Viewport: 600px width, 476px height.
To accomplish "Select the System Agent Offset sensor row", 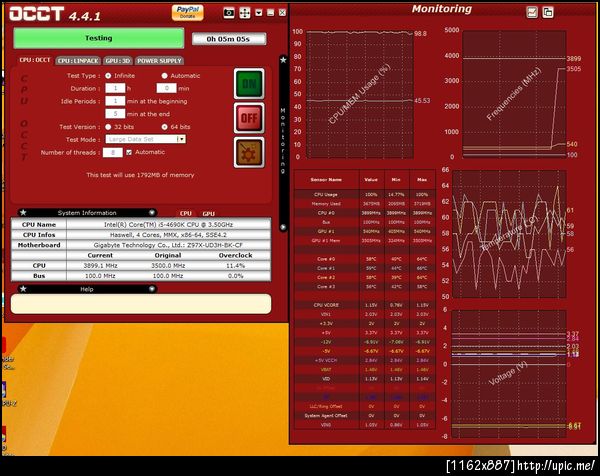I will (x=365, y=416).
